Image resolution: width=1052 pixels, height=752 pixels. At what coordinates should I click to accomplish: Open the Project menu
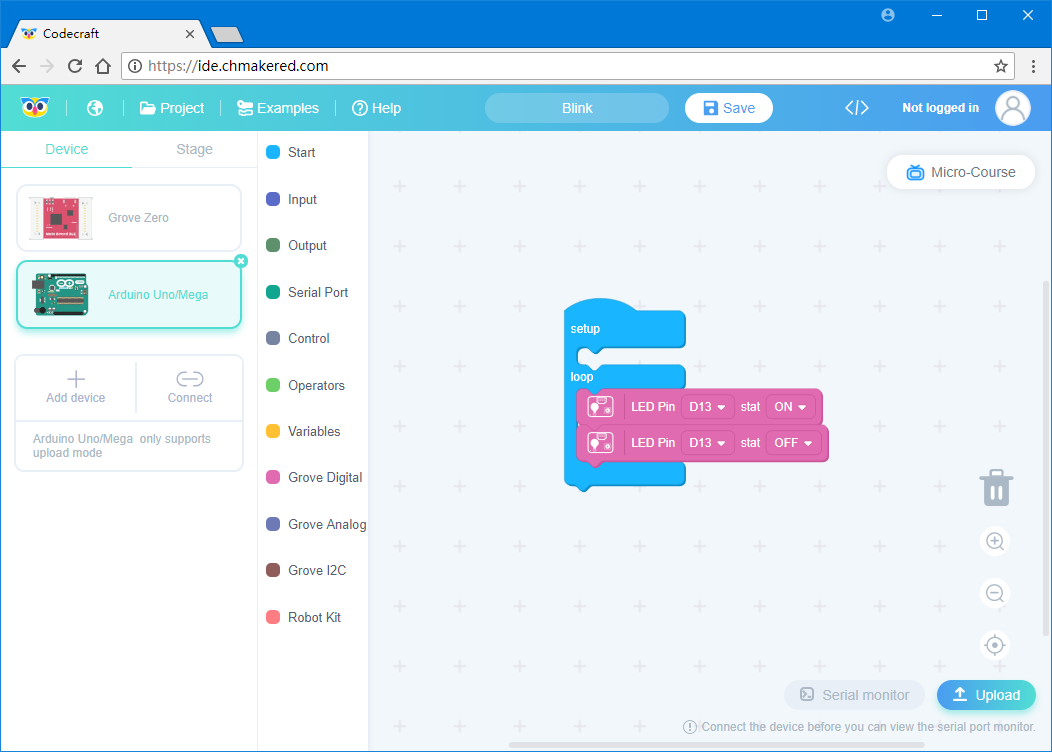(x=172, y=108)
